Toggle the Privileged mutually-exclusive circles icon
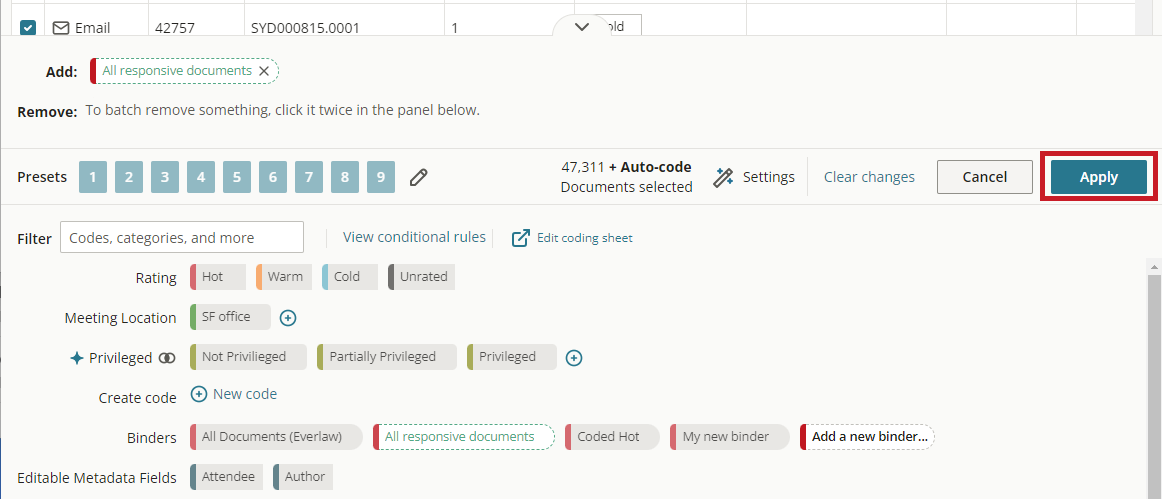The height and width of the screenshot is (499, 1162). tap(167, 358)
